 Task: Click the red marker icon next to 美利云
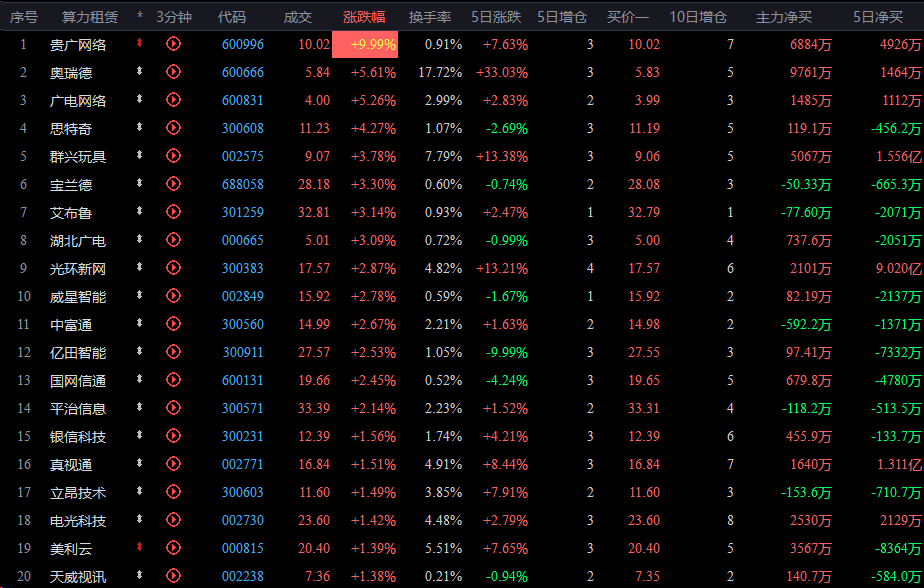[x=140, y=548]
